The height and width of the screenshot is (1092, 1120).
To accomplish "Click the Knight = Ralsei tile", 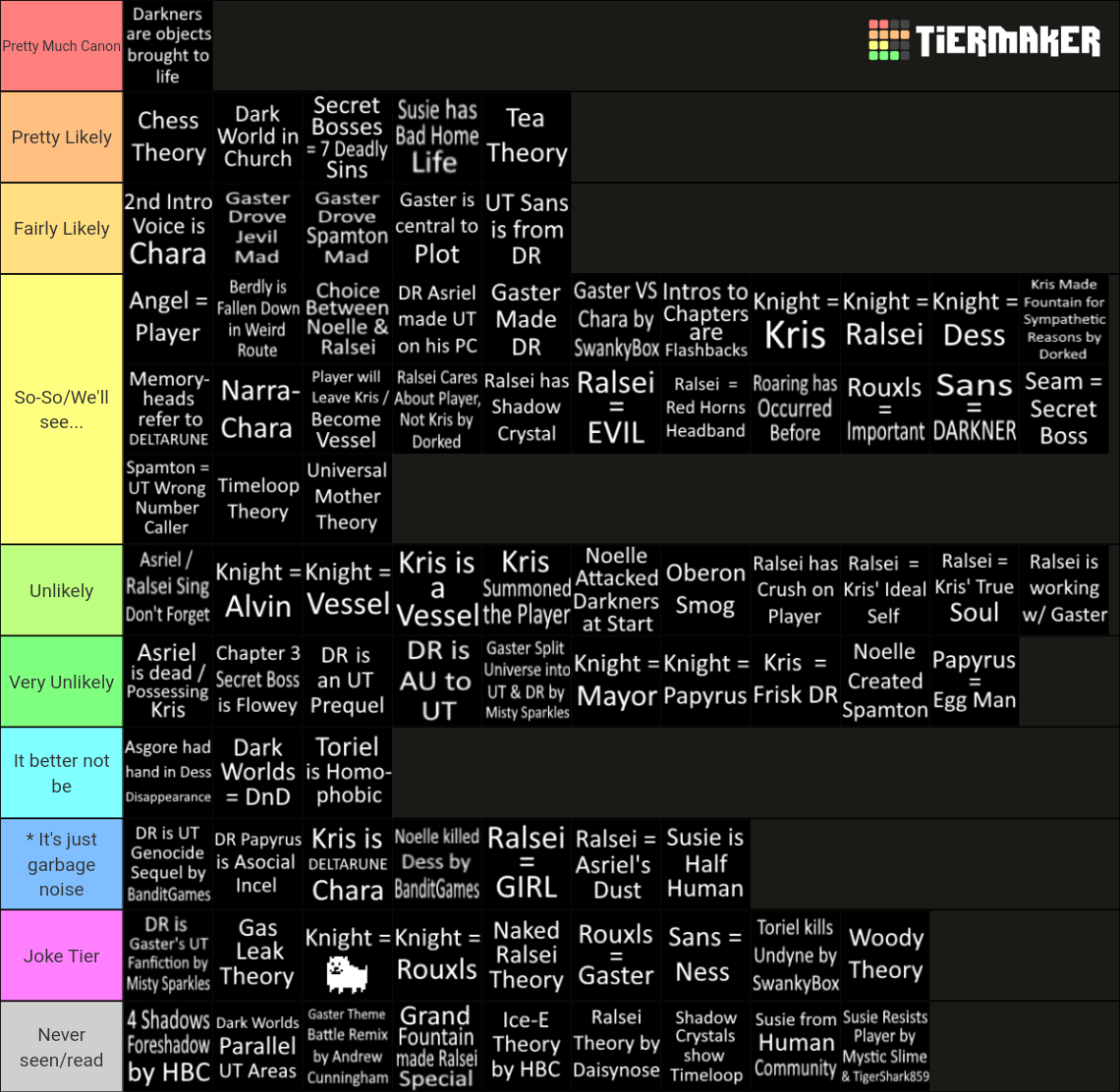I will click(x=885, y=318).
